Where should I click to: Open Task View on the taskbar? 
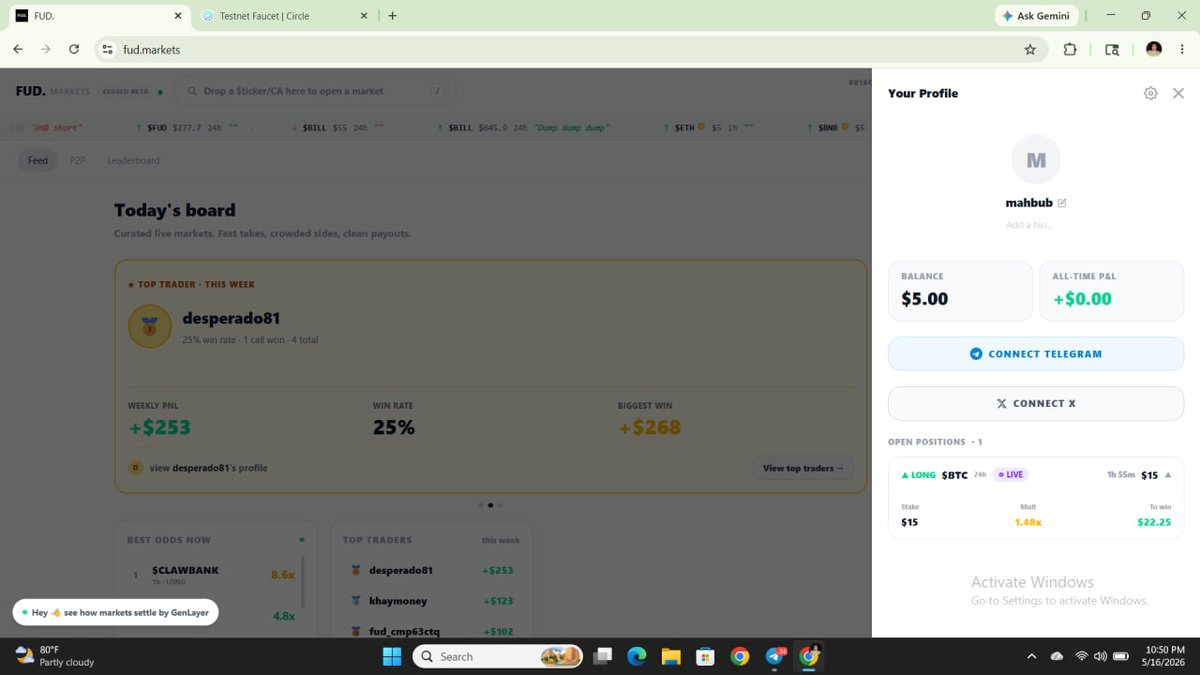pos(603,657)
